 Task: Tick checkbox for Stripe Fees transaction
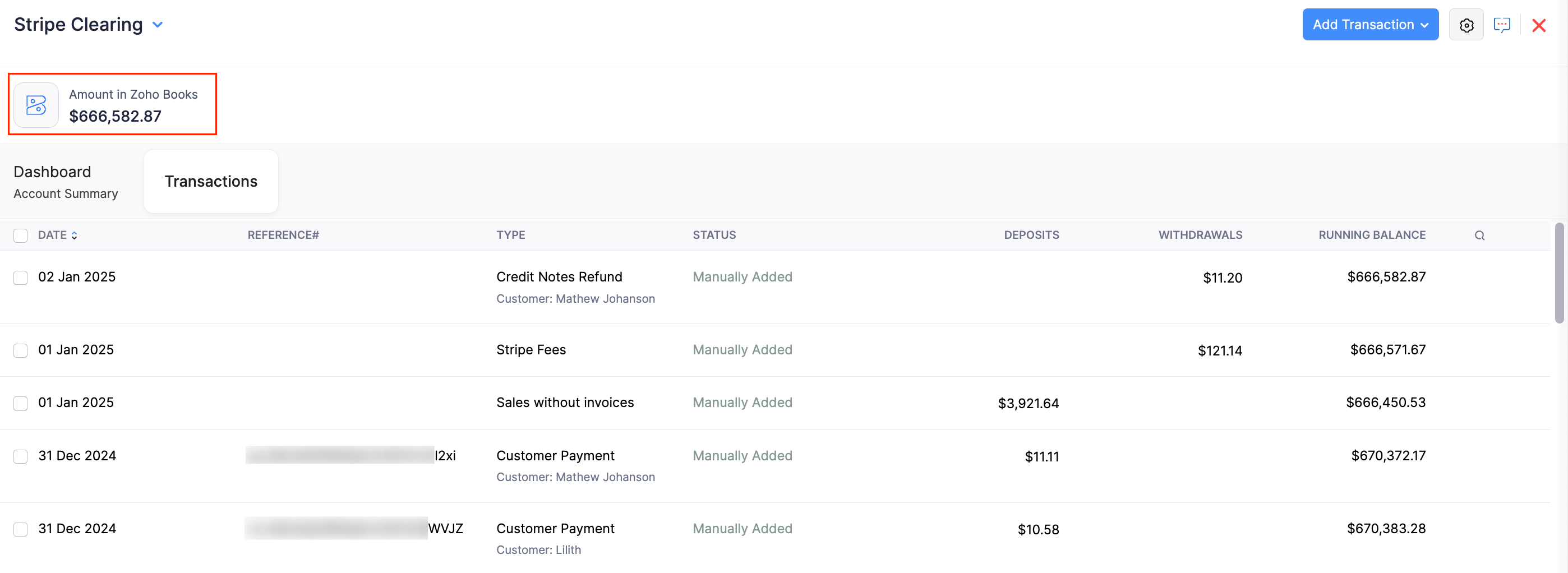coord(21,350)
